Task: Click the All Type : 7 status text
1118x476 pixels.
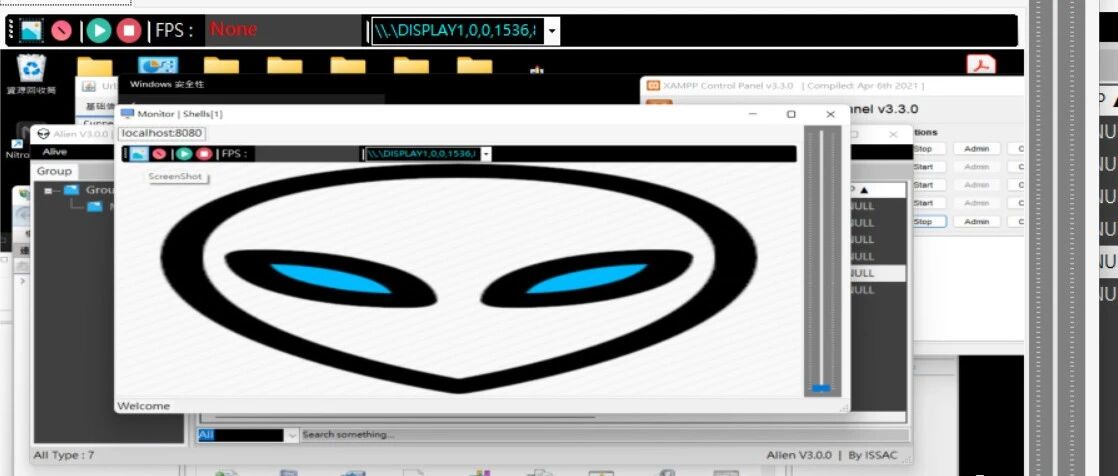Action: click(63, 455)
